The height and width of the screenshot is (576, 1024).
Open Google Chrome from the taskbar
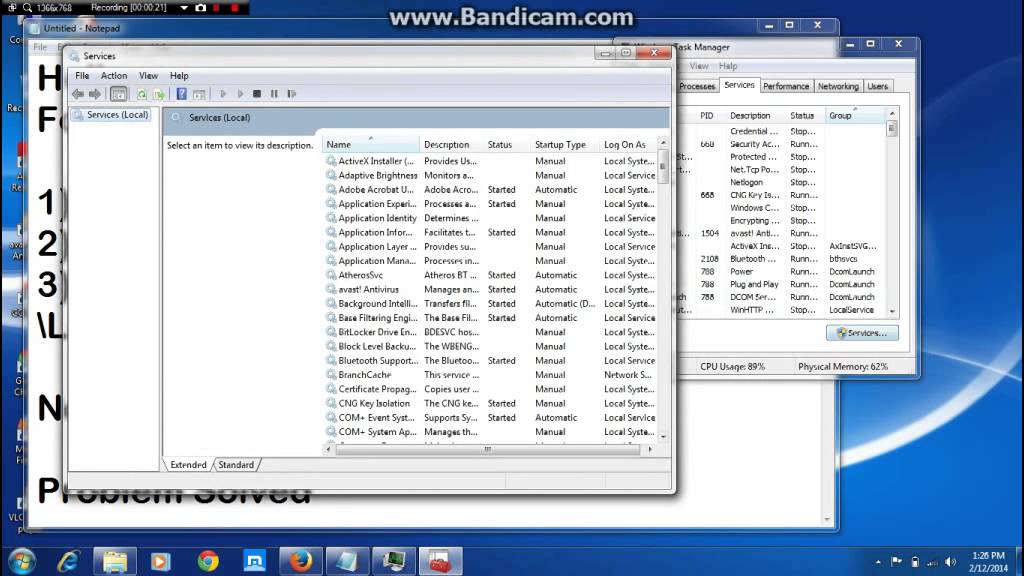click(208, 561)
